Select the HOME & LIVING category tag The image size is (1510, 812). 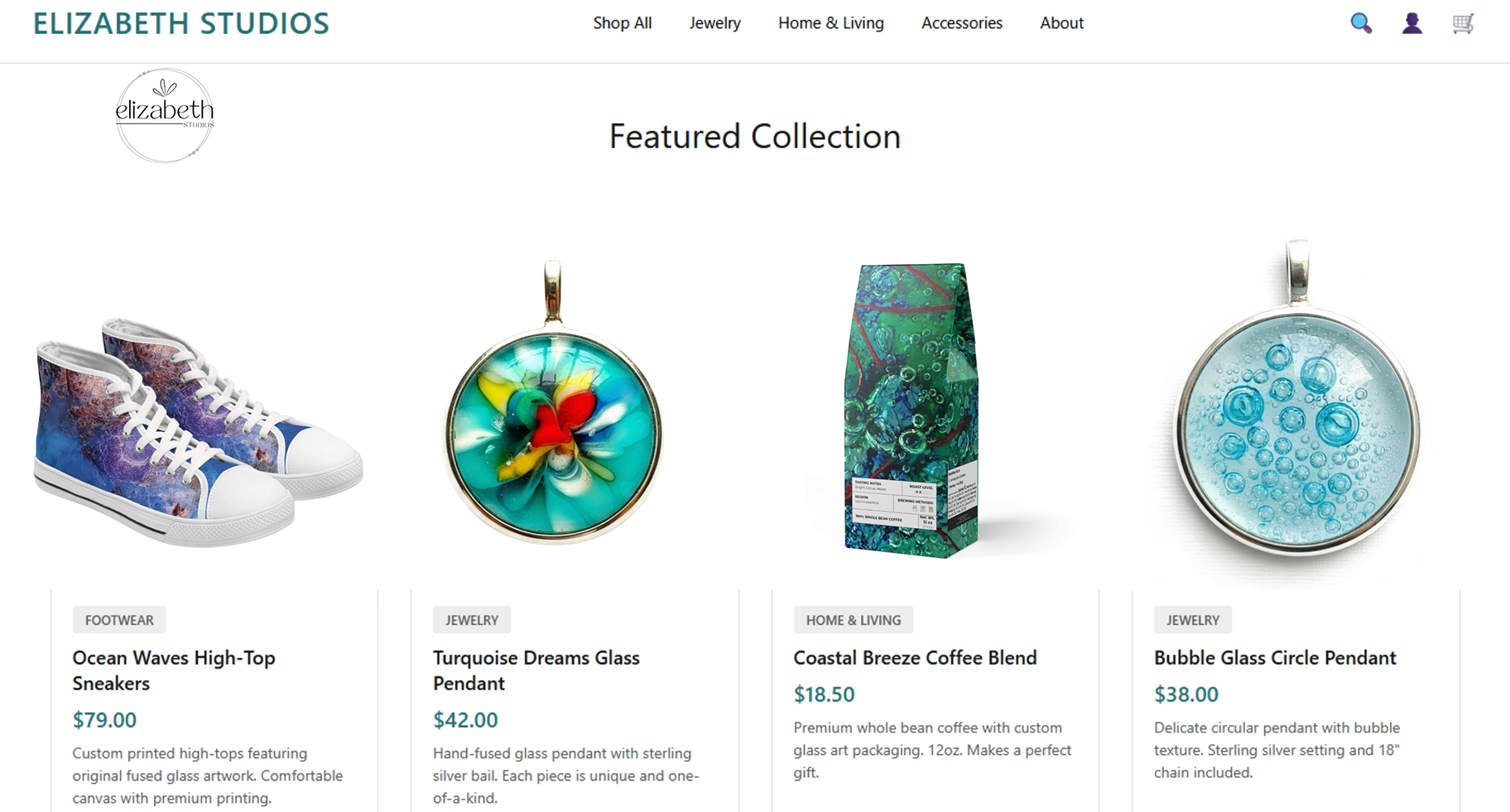coord(854,620)
